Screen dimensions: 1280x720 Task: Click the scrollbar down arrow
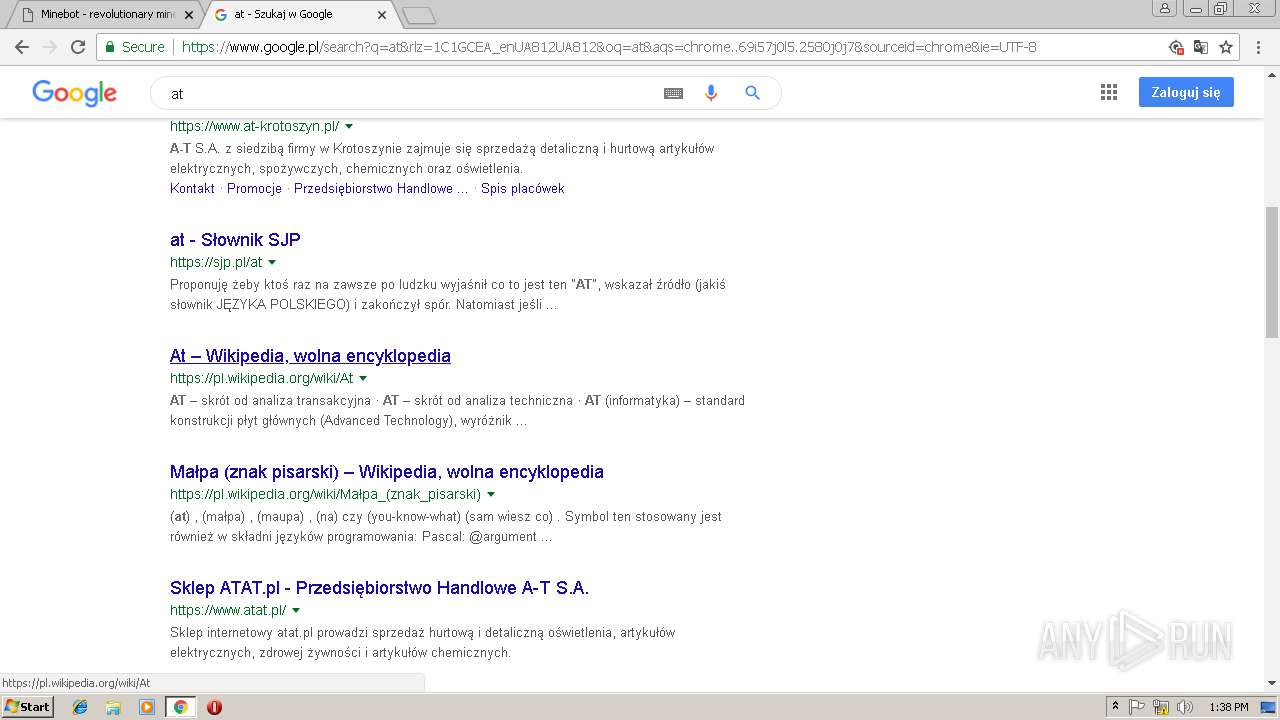(x=1272, y=683)
